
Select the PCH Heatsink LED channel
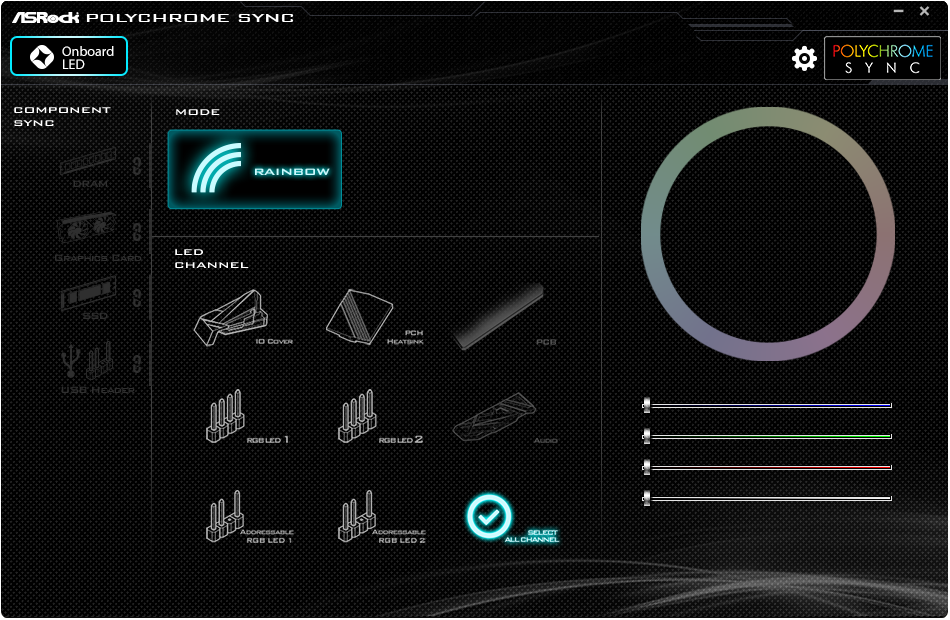point(374,318)
